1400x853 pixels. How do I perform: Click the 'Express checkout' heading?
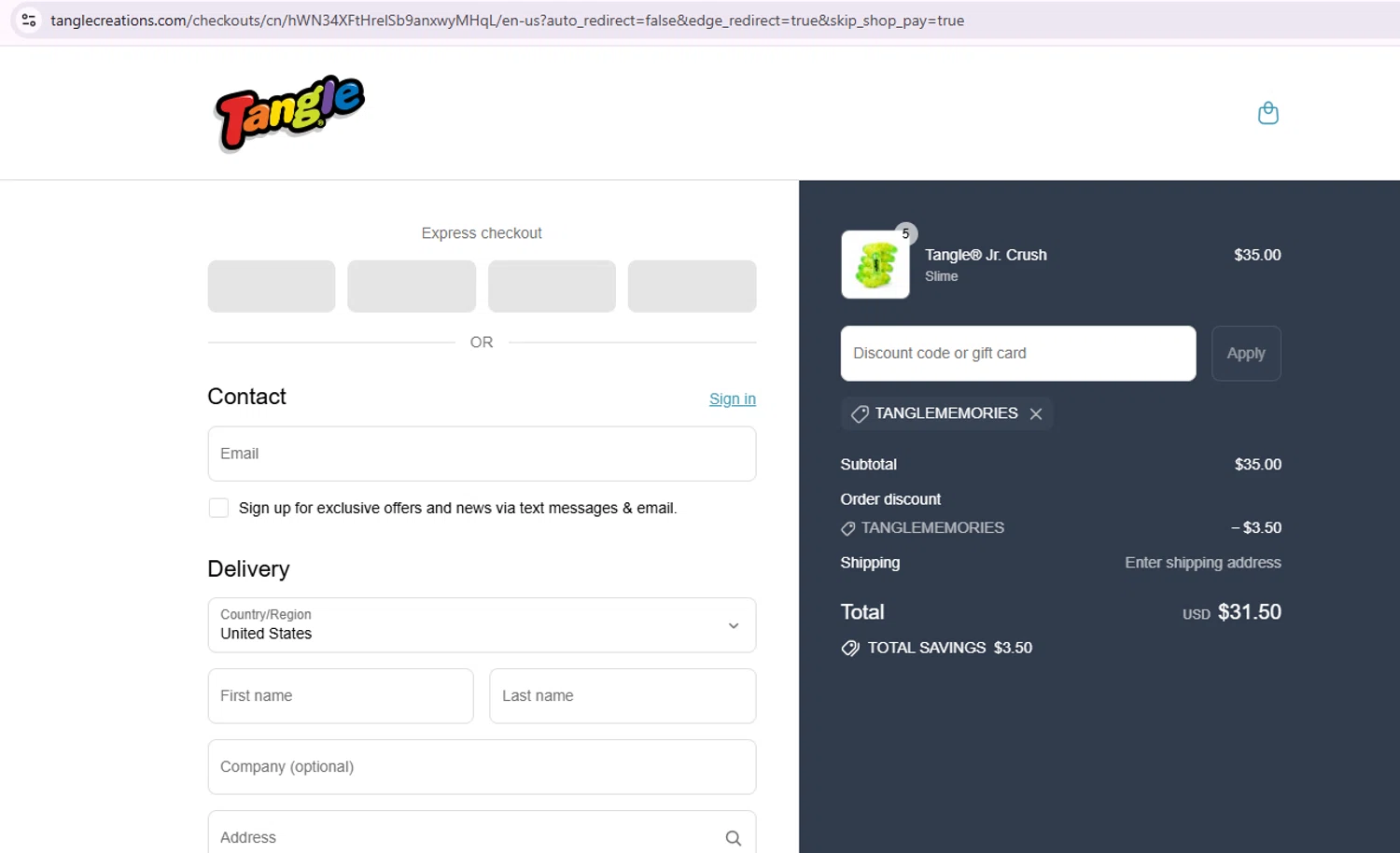pyautogui.click(x=482, y=233)
